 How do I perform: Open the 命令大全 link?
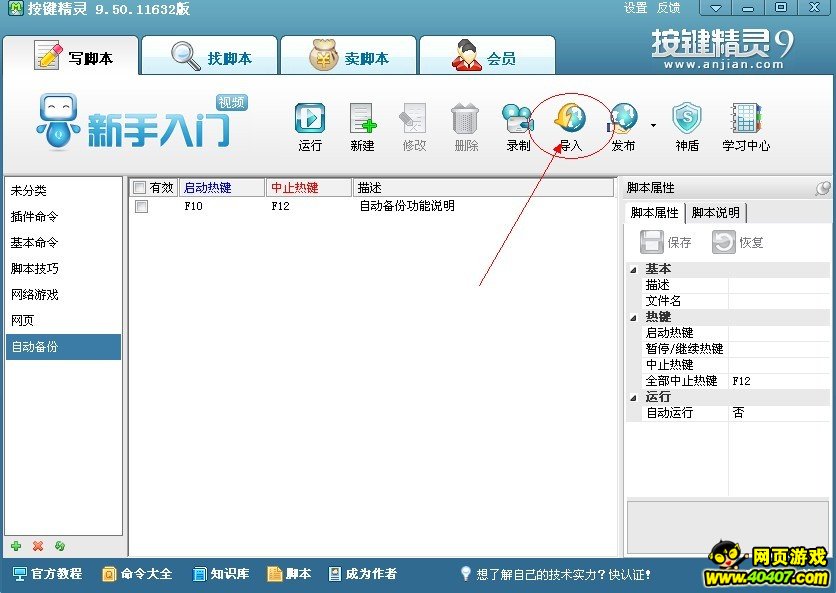point(138,574)
